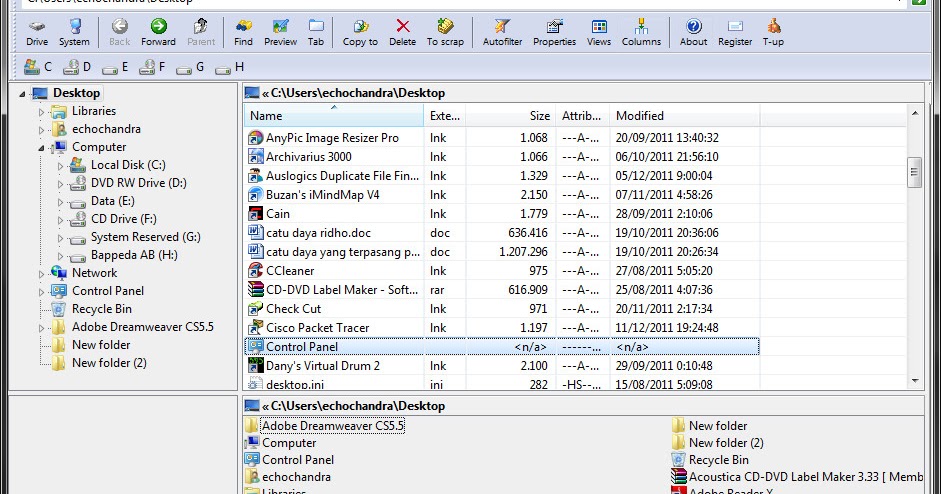Image resolution: width=941 pixels, height=494 pixels.
Task: Select the Check Cut shortcut row
Action: (x=502, y=309)
